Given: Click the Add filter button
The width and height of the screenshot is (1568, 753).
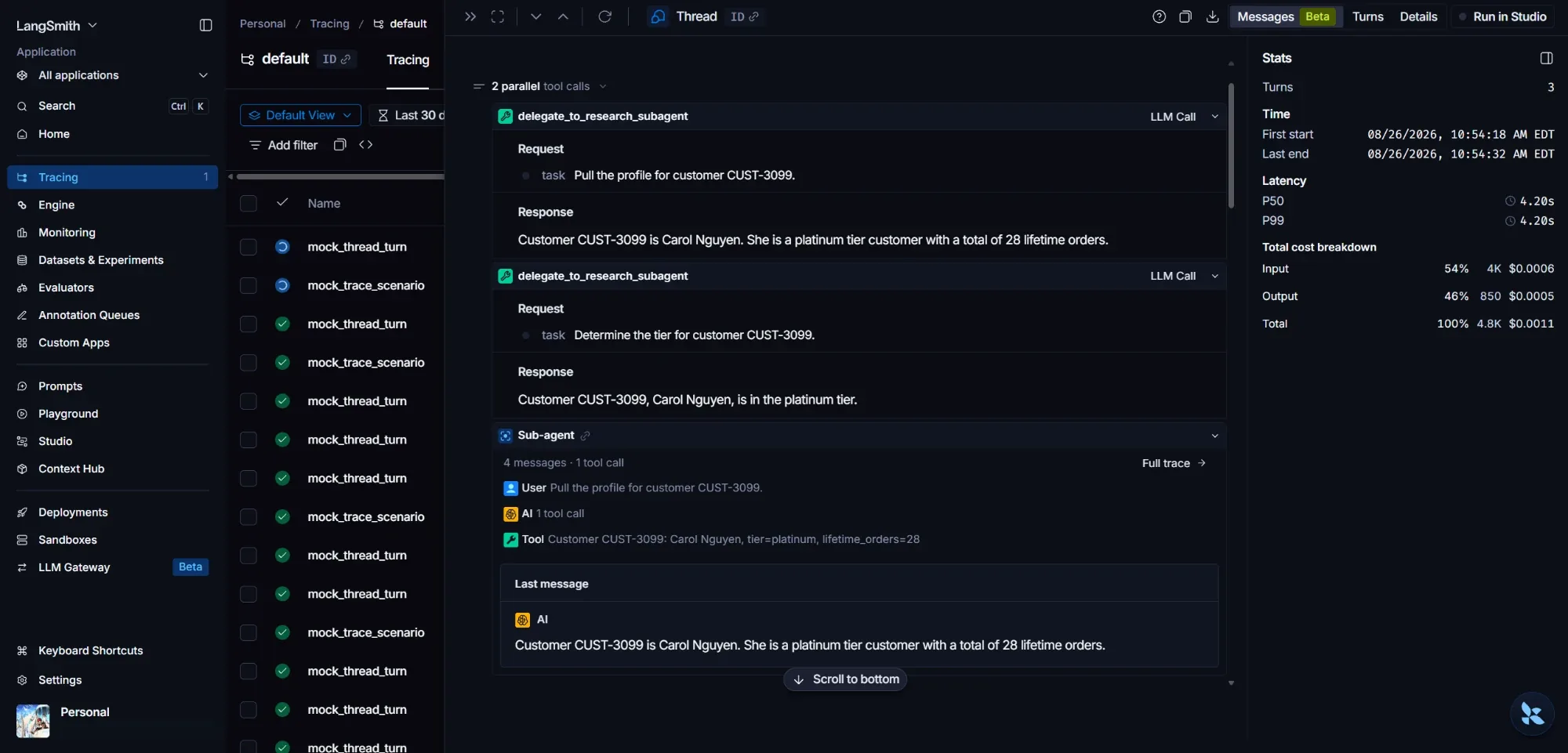Looking at the screenshot, I should click(x=283, y=145).
